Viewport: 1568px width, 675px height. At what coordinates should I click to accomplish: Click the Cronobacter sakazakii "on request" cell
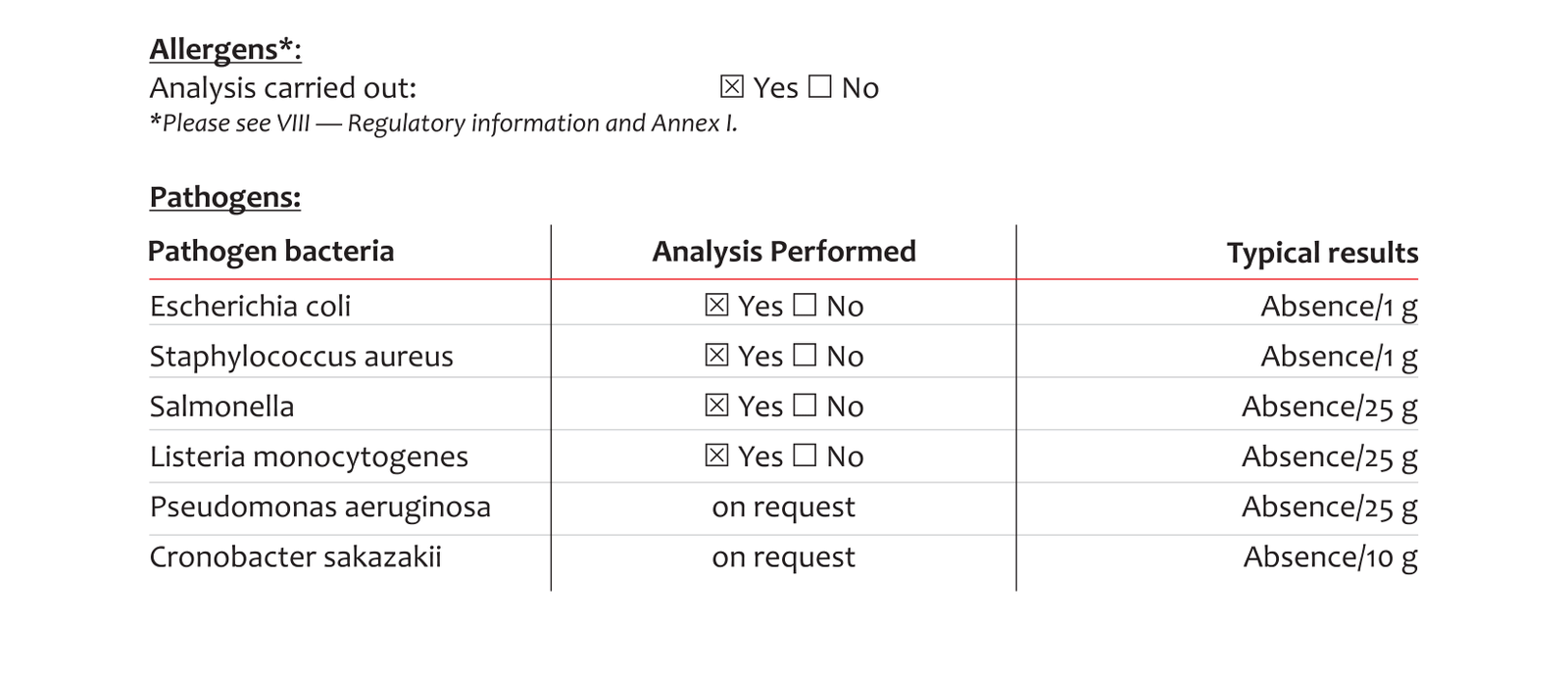(x=783, y=557)
